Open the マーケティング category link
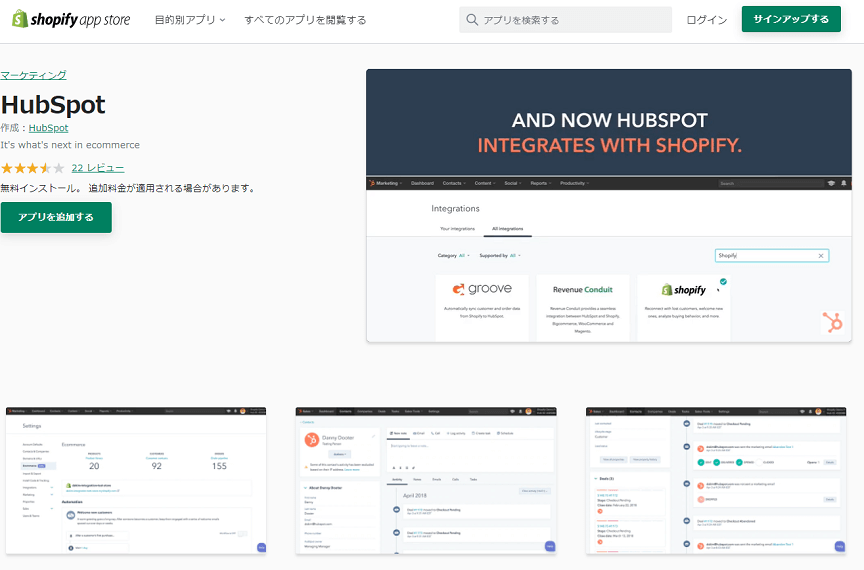 (x=33, y=75)
